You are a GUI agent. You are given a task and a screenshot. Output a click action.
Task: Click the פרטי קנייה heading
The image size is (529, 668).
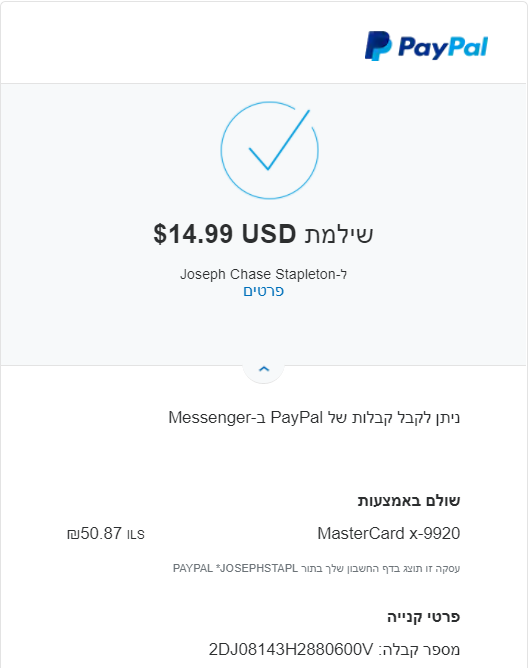point(423,617)
